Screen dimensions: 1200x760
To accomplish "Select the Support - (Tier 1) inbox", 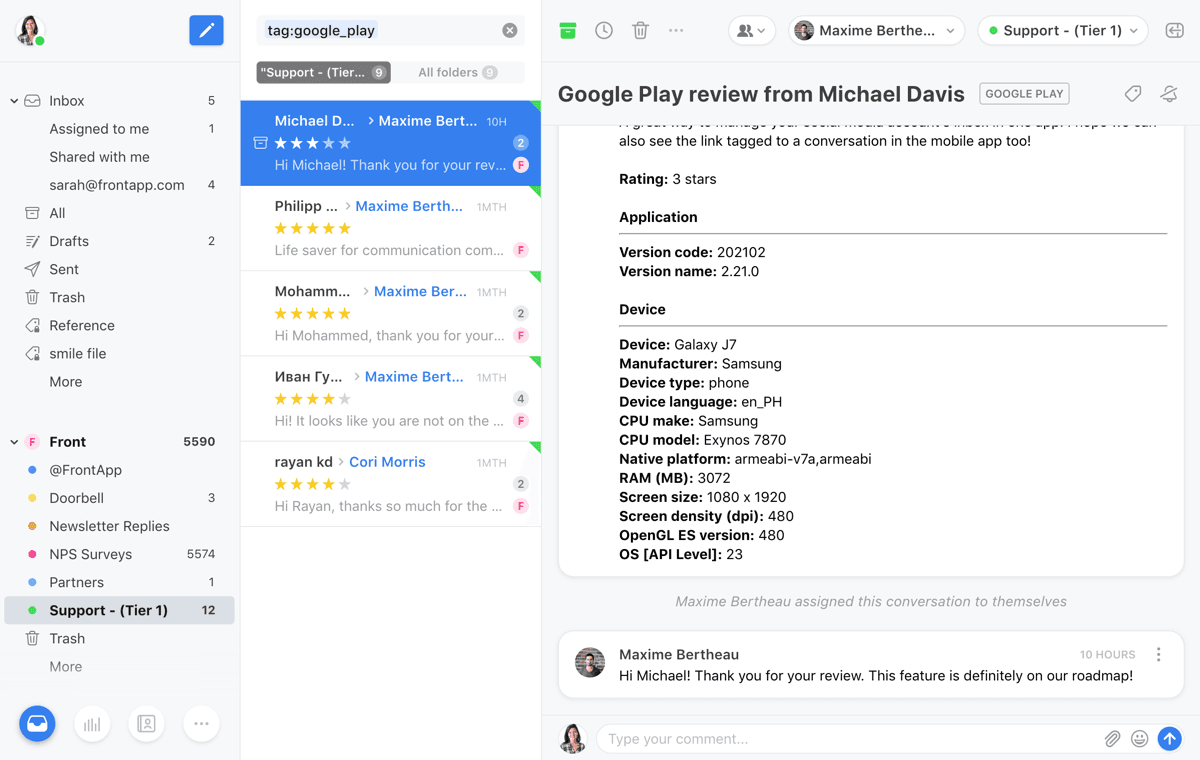I will [x=120, y=610].
